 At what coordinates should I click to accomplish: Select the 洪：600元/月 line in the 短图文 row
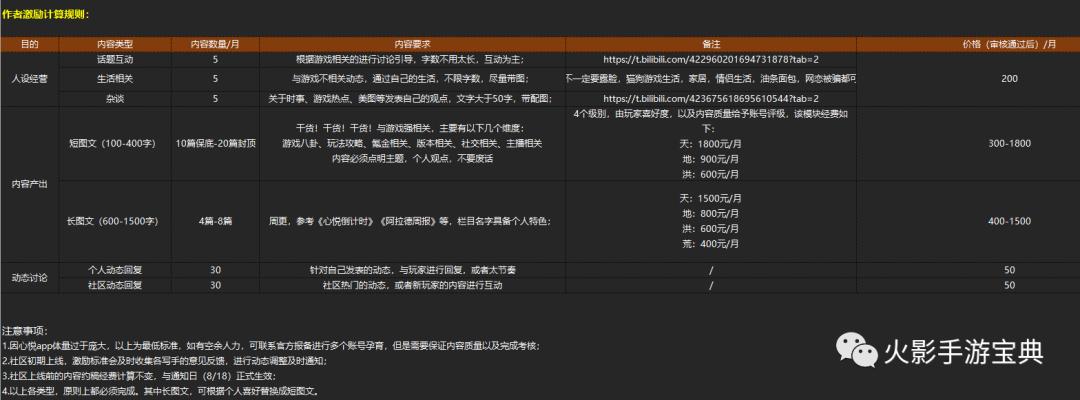[x=711, y=174]
